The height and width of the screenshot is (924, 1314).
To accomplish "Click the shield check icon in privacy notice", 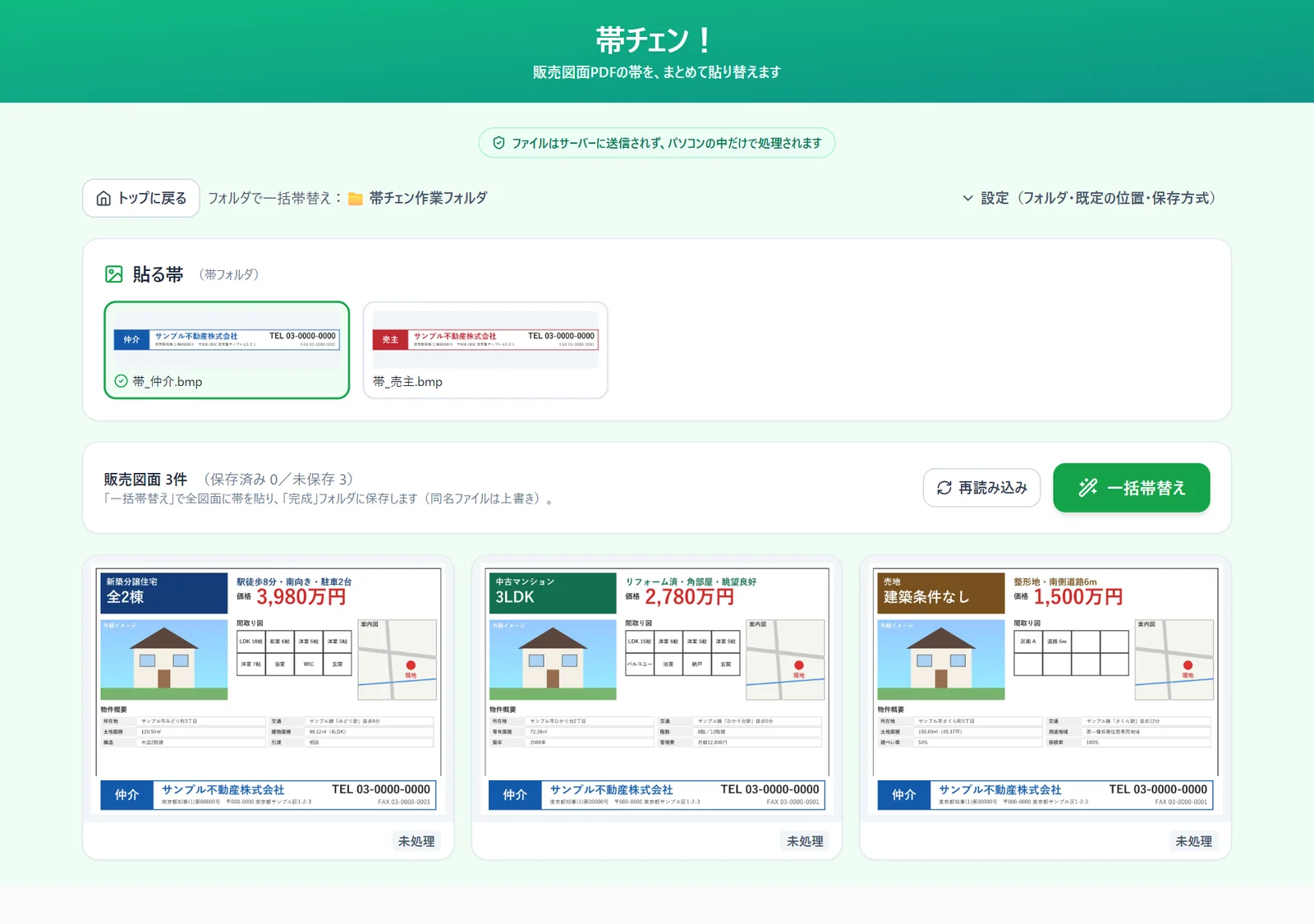I will click(498, 143).
